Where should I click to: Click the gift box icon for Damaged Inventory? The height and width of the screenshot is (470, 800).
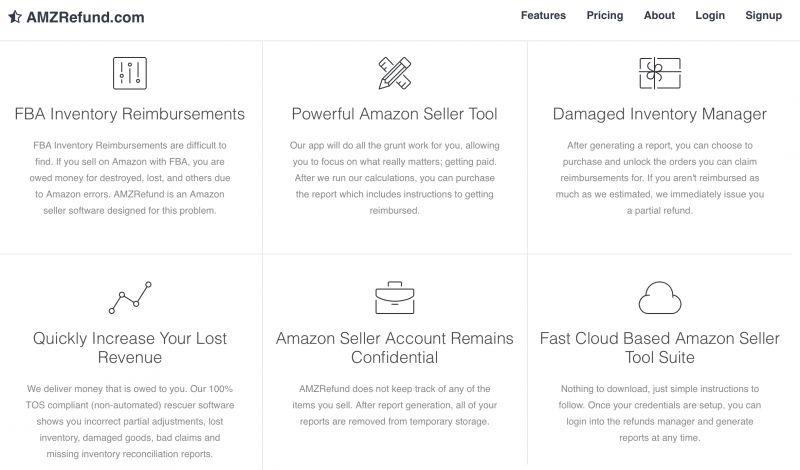click(660, 73)
